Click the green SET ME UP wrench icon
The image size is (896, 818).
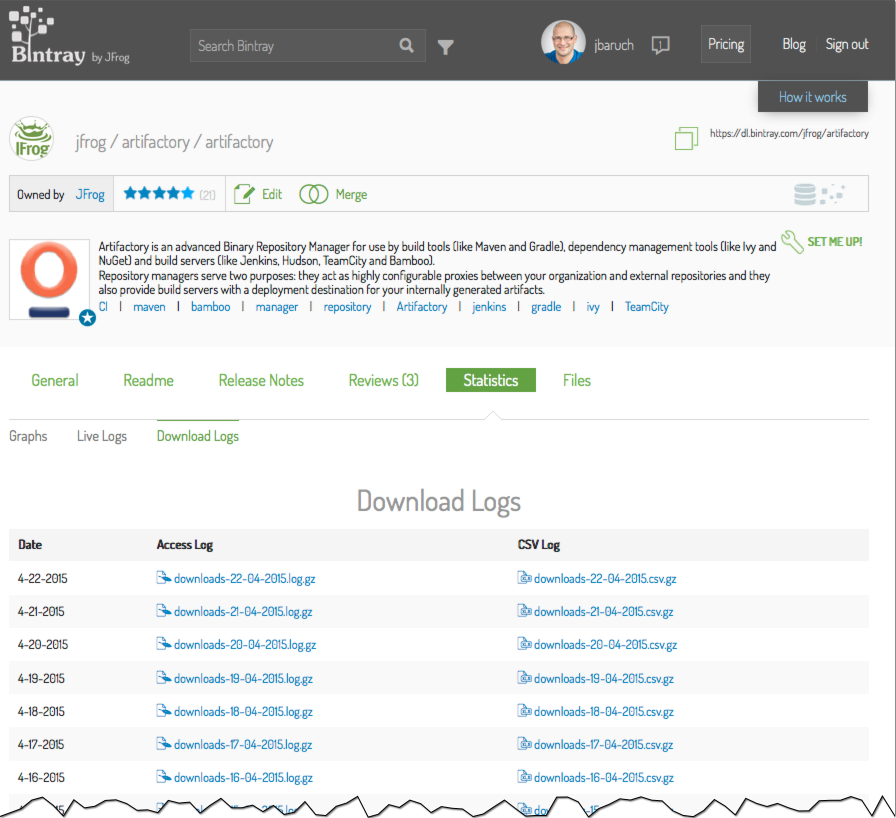tap(791, 241)
